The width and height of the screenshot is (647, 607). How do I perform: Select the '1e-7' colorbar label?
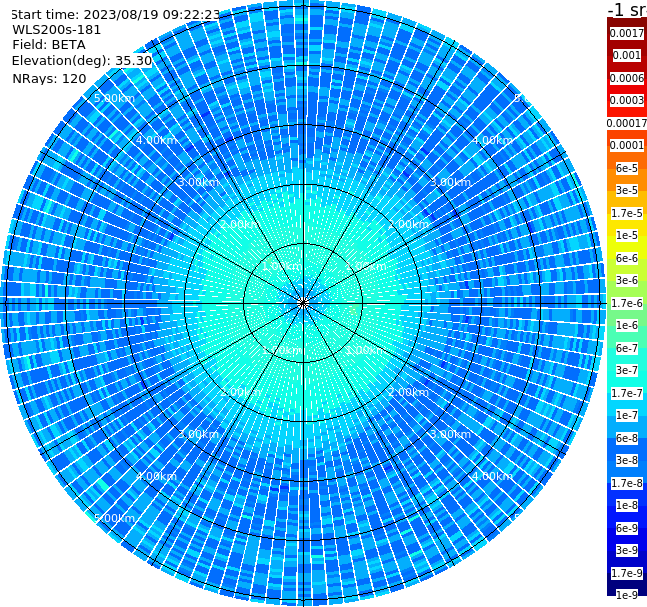pyautogui.click(x=627, y=415)
